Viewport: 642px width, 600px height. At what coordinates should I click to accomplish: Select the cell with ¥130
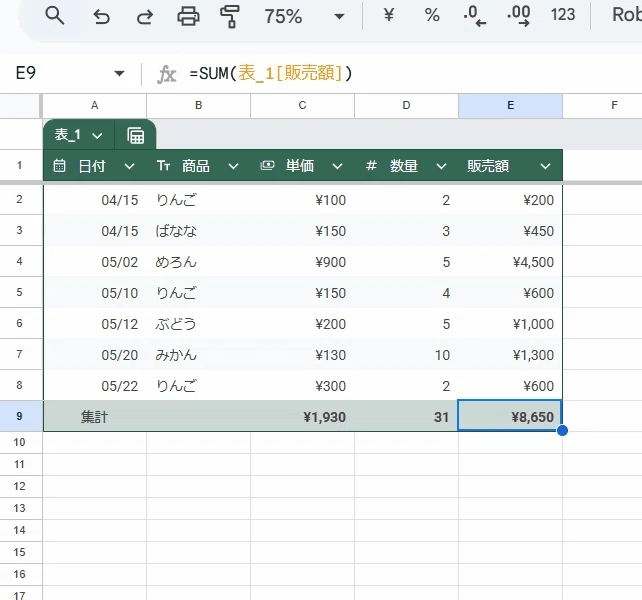(x=303, y=355)
